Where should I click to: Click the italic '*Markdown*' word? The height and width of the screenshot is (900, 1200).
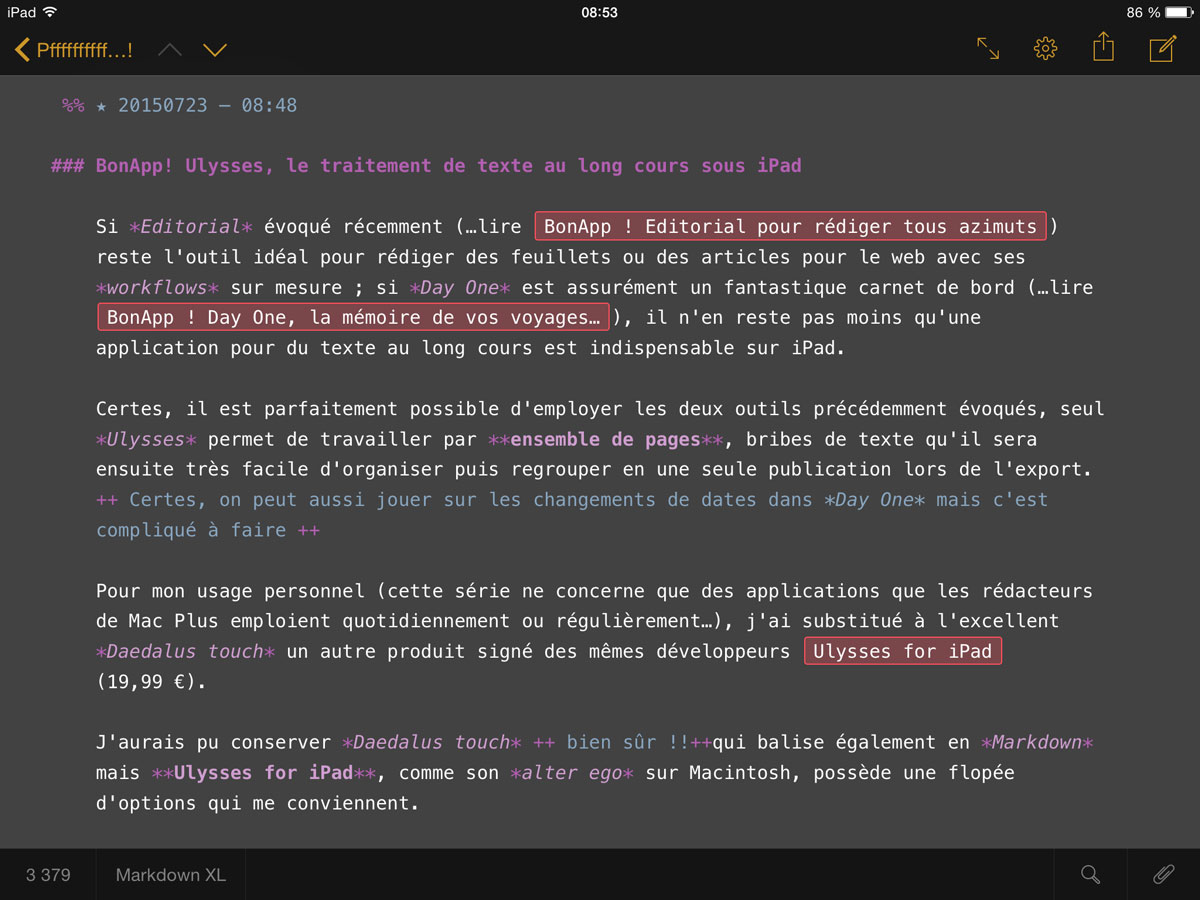pos(1037,743)
